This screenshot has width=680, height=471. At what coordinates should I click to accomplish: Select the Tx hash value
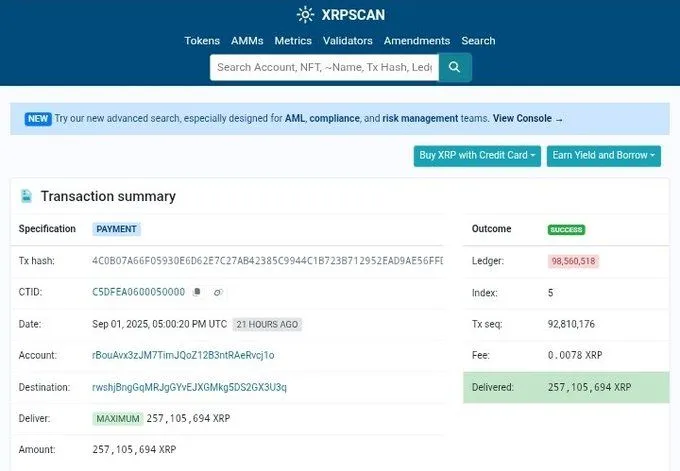coord(267,261)
